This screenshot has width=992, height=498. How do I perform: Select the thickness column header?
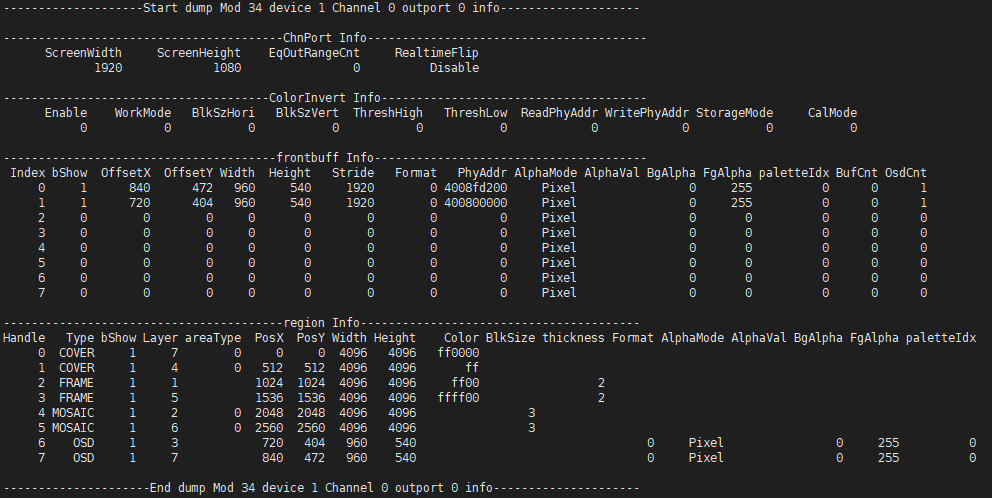573,338
